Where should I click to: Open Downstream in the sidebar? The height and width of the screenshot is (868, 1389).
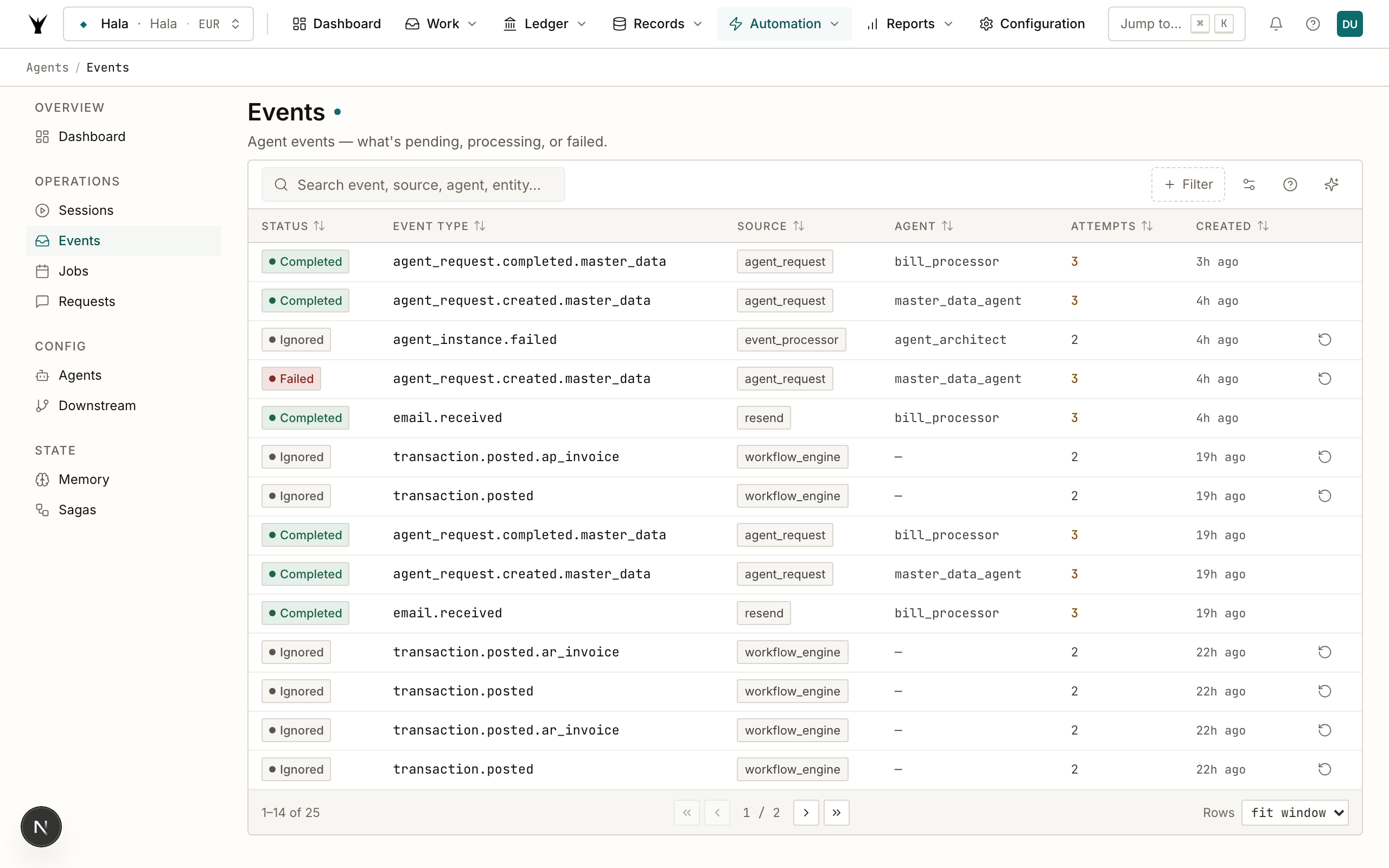123,405
